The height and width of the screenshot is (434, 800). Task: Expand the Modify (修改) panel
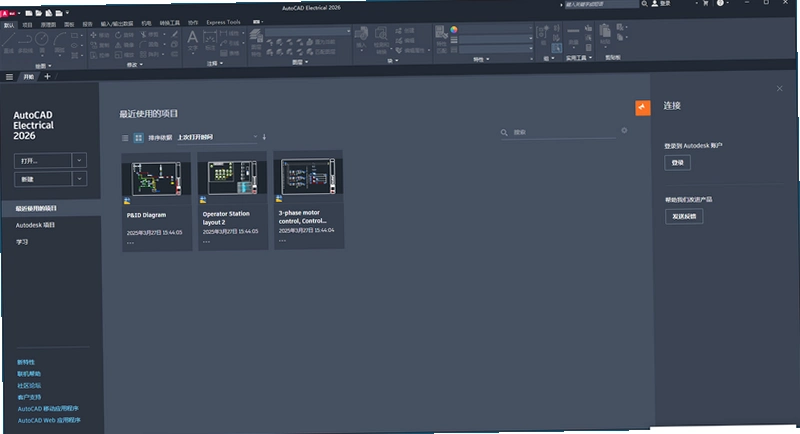coord(134,65)
